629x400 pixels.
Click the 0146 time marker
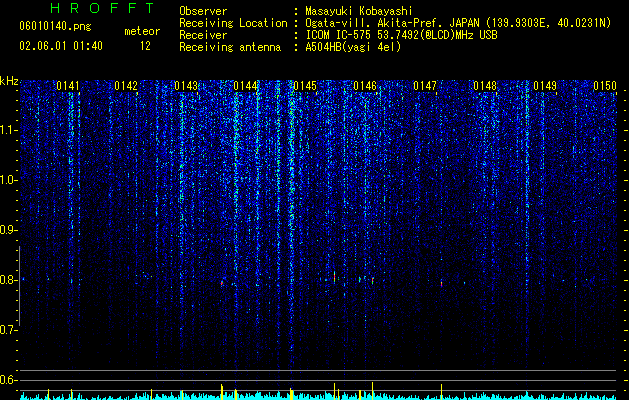point(365,86)
